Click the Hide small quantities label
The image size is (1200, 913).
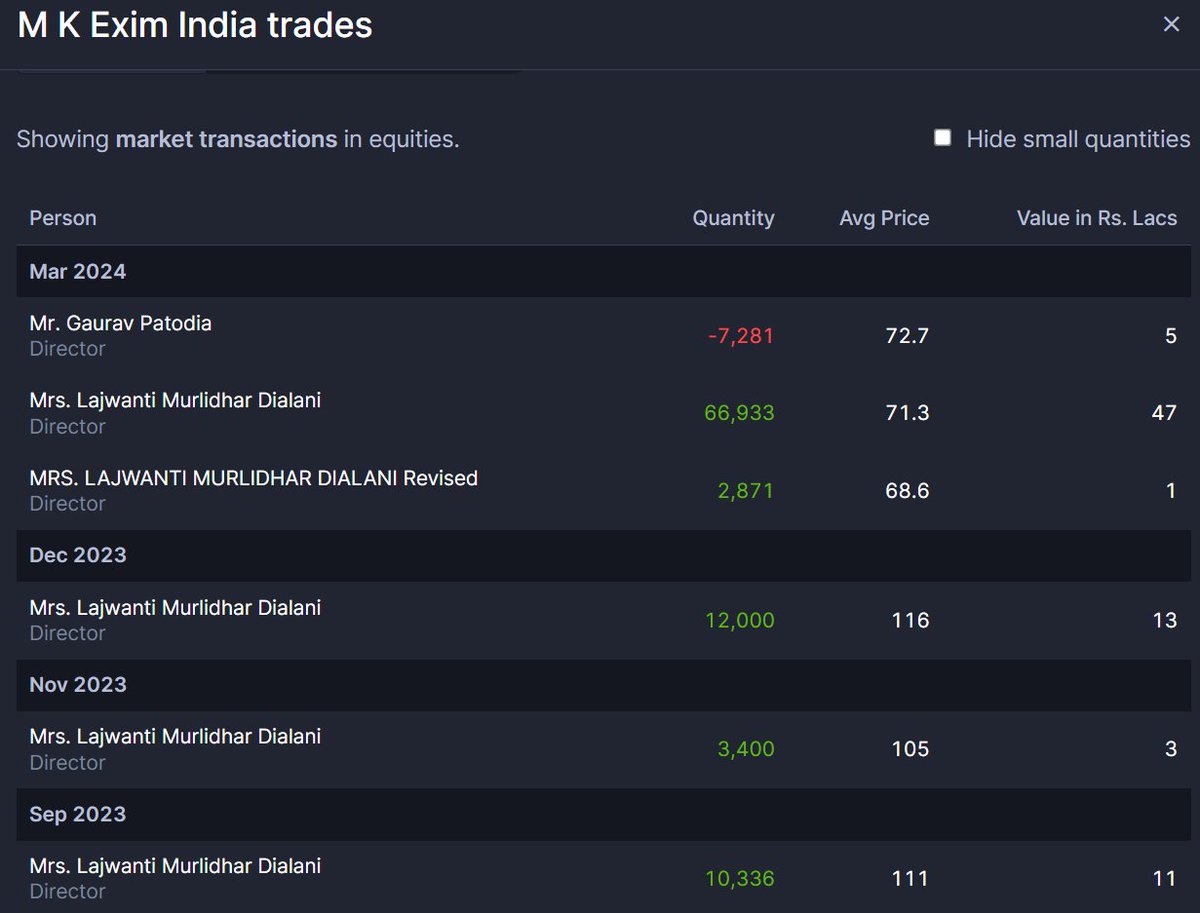coord(1078,139)
